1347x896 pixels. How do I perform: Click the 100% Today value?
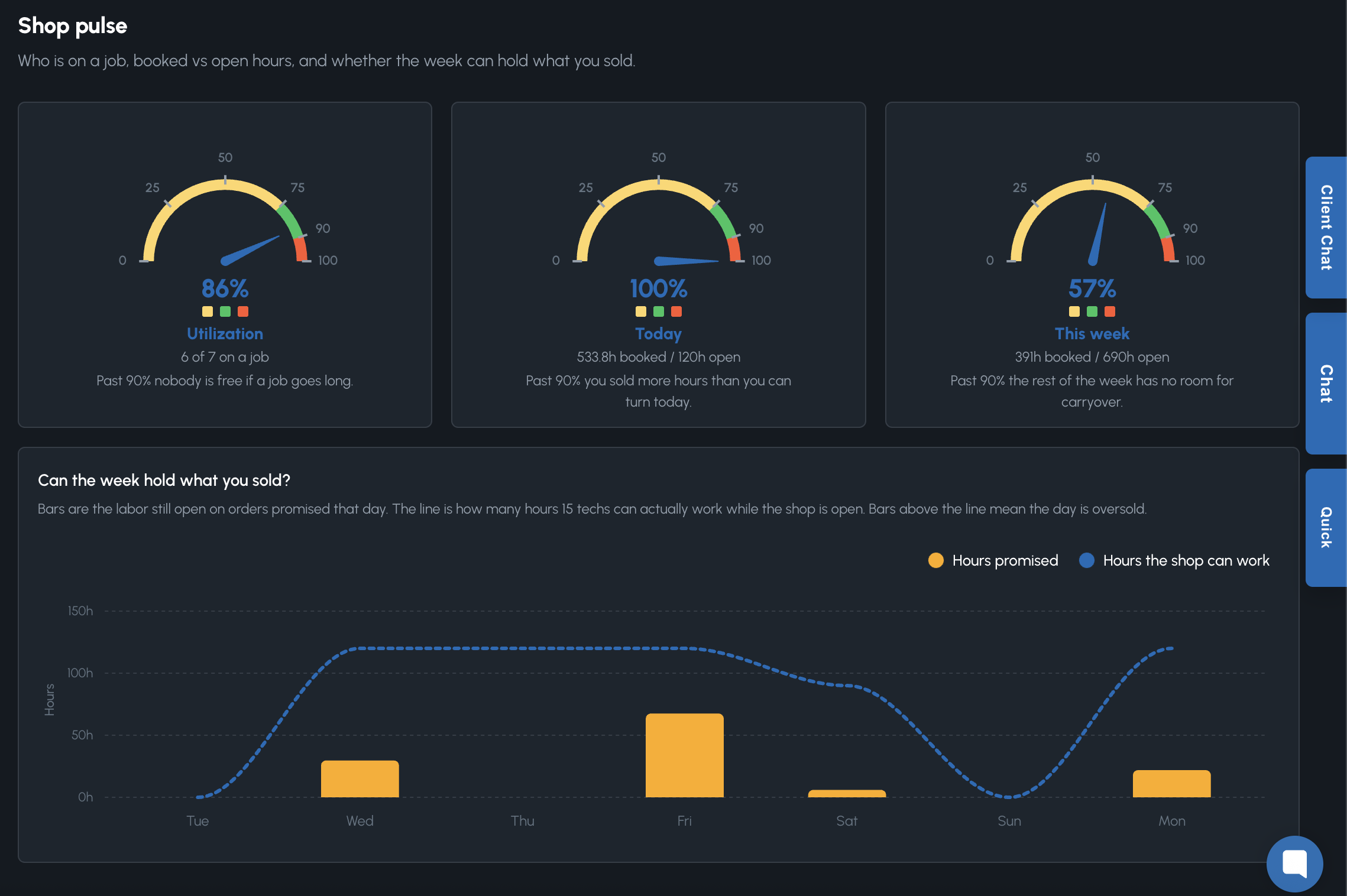pyautogui.click(x=659, y=289)
